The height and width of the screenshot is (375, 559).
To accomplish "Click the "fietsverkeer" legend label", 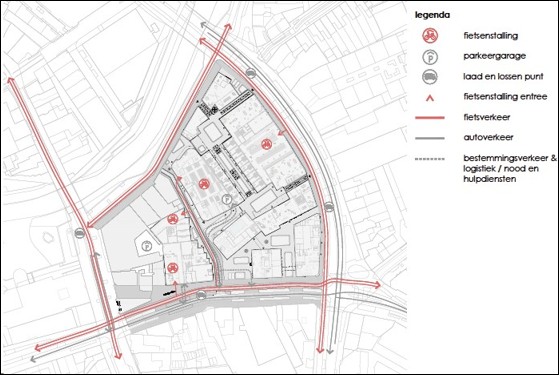I will click(487, 117).
